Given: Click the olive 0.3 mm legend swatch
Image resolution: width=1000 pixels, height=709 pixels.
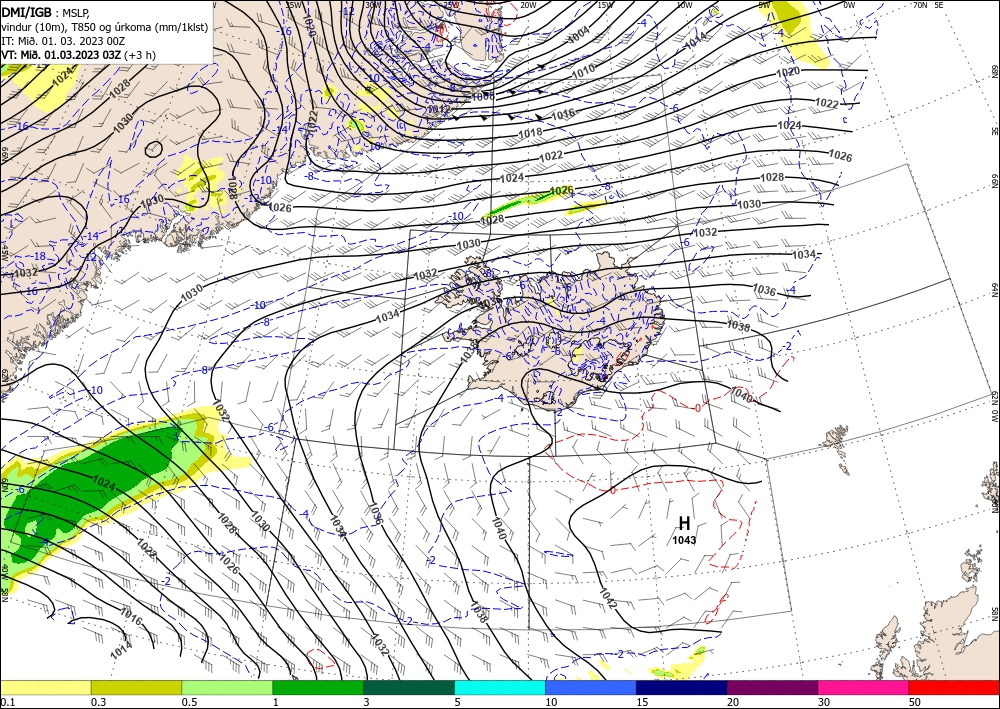Looking at the screenshot, I should pos(136,687).
